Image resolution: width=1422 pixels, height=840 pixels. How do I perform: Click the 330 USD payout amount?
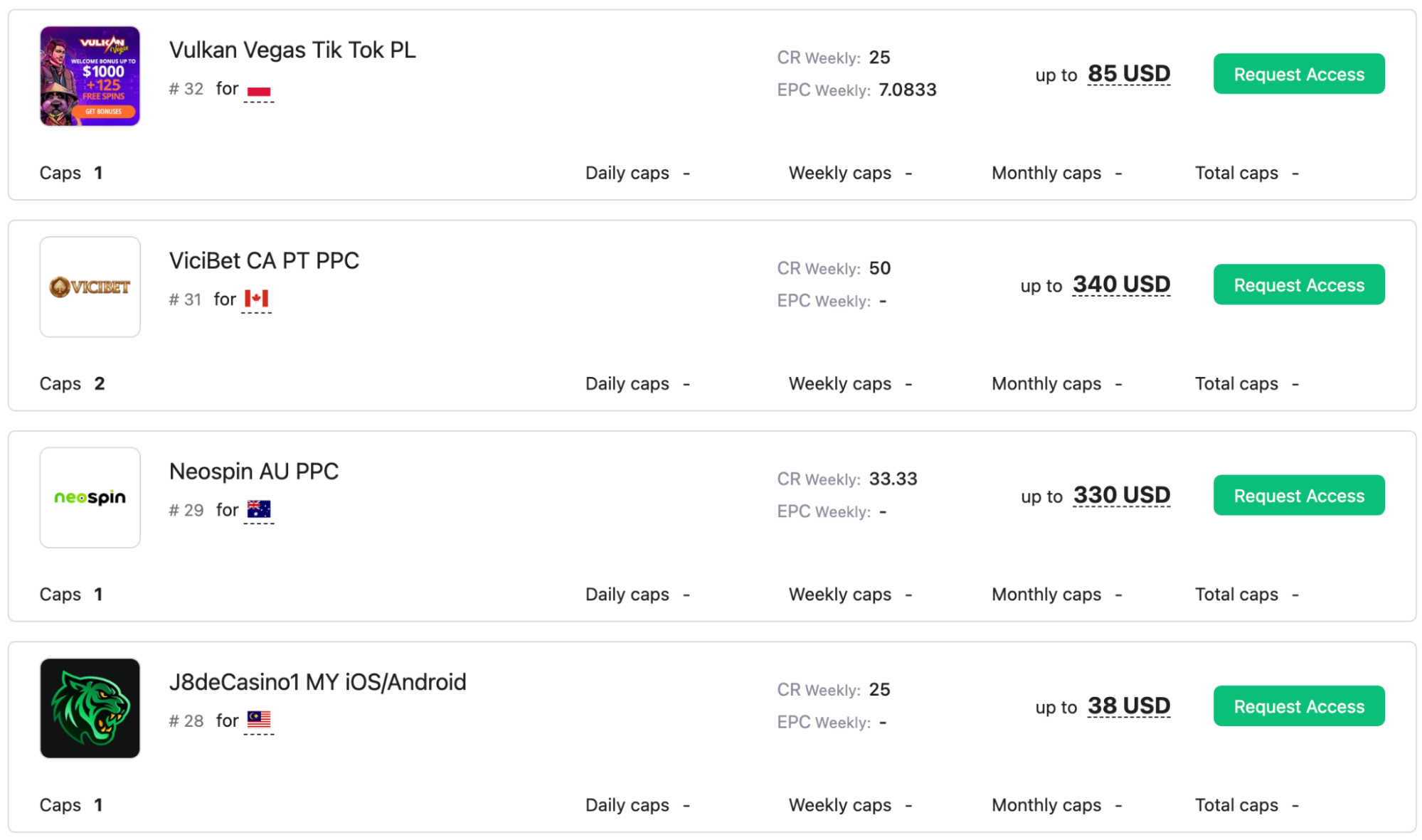point(1122,494)
